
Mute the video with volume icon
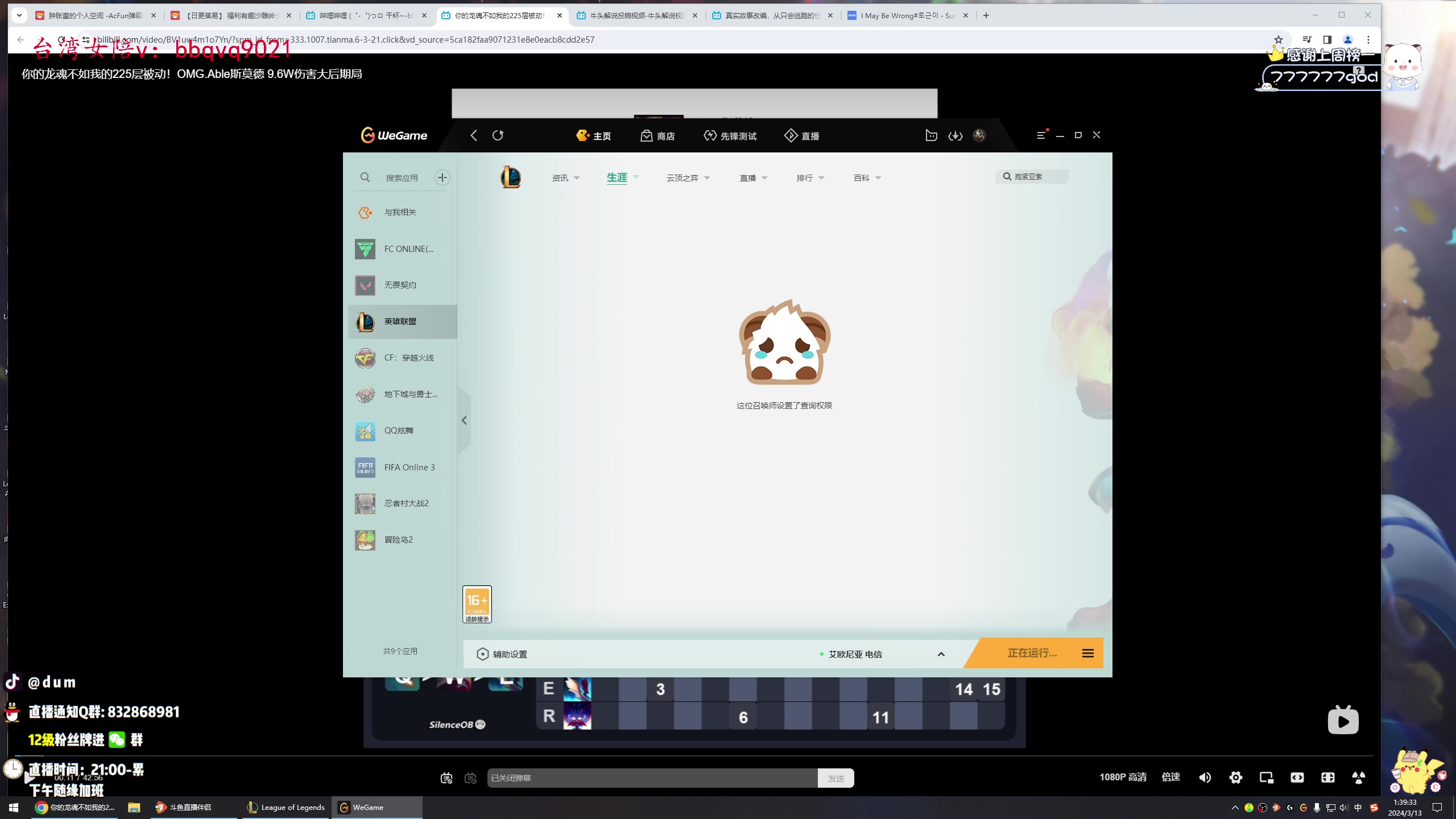pos(1205,777)
